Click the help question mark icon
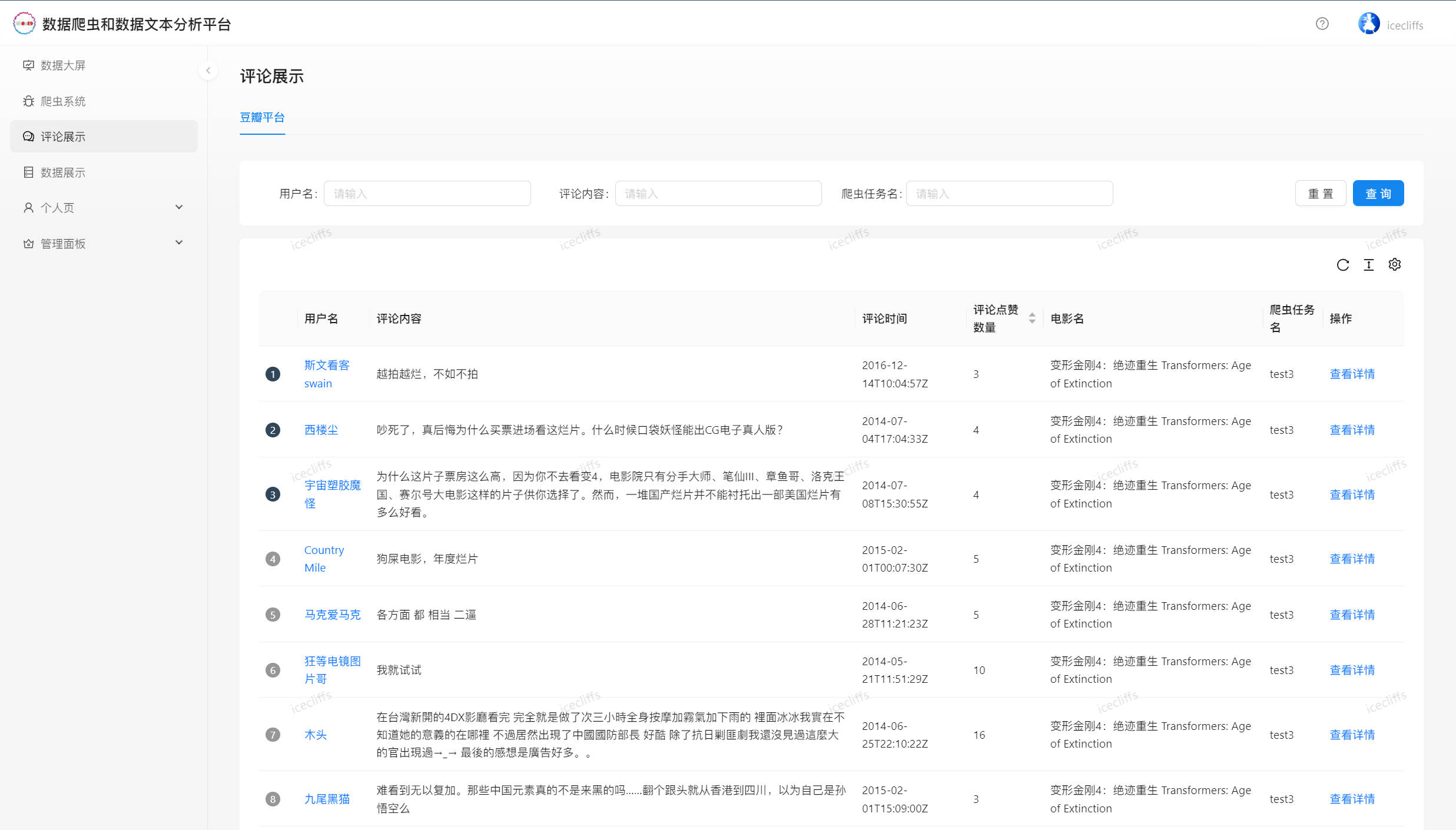The width and height of the screenshot is (1456, 830). (1322, 24)
